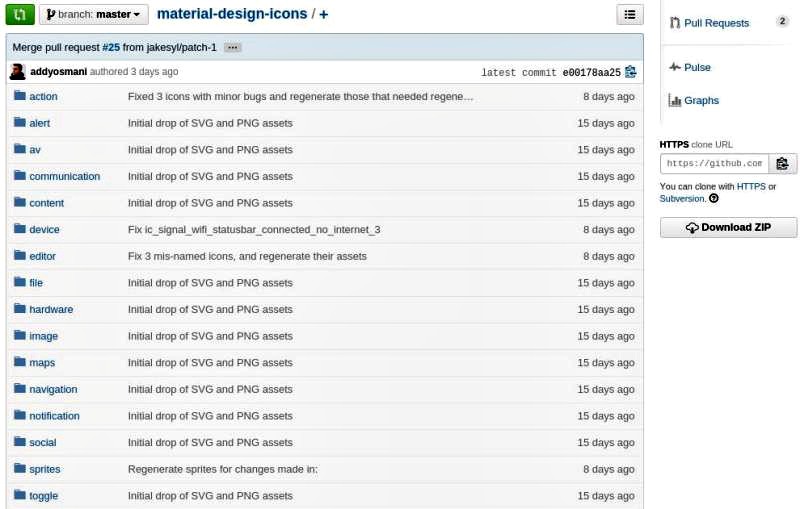
Task: Open commit 'Fixed 3 icons with minor bugs'
Action: click(x=301, y=96)
